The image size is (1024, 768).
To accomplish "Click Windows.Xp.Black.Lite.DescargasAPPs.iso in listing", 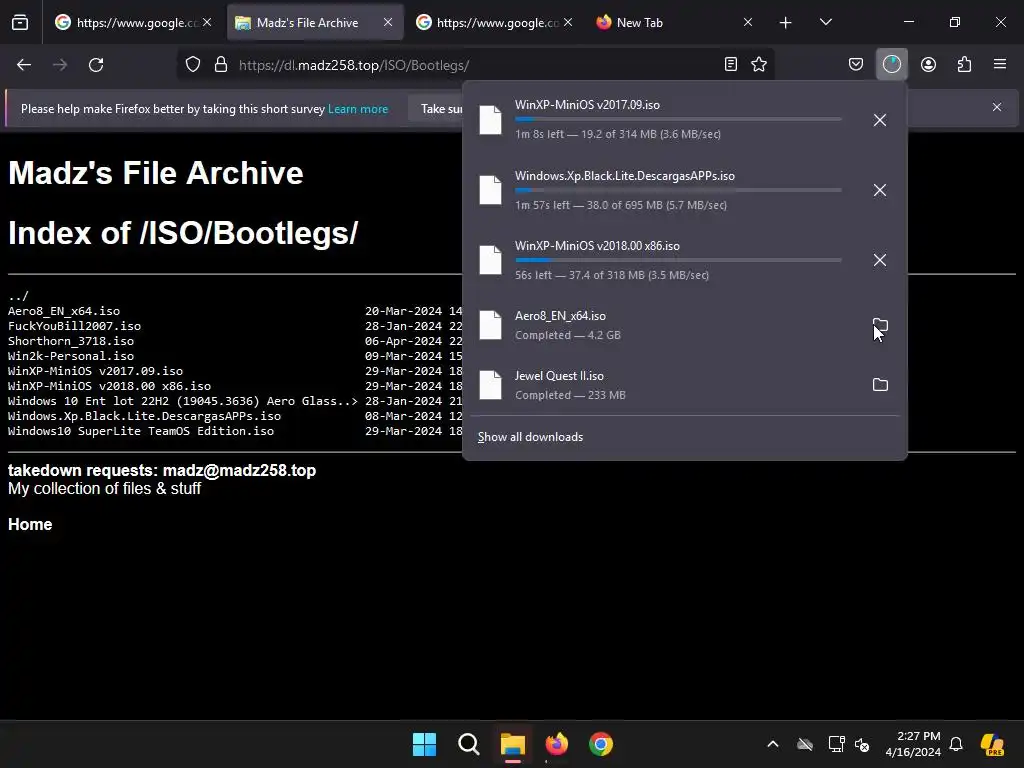I will click(144, 416).
